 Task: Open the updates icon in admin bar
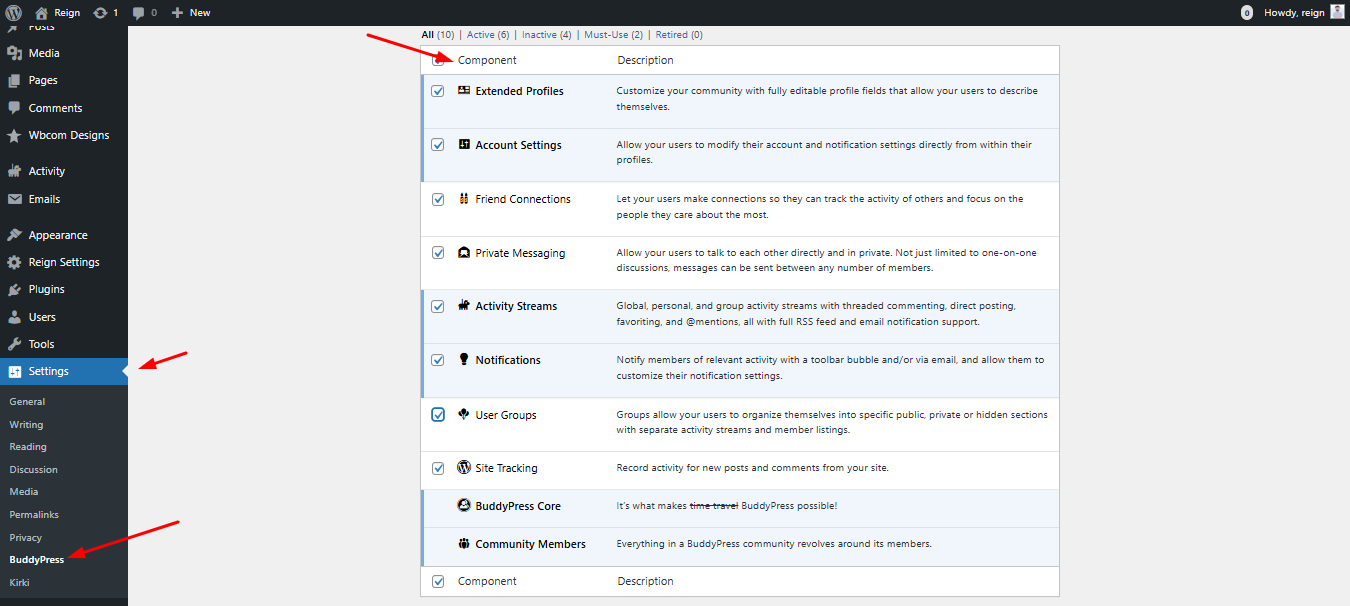[100, 13]
